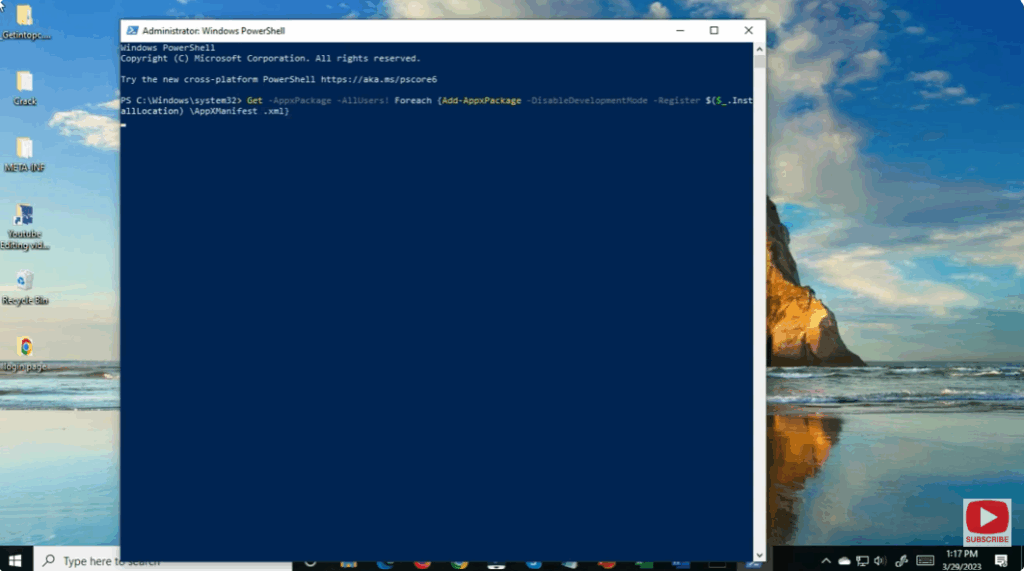Screen dimensions: 1024x571
Task: Click the pen/link tray icon
Action: (x=902, y=561)
